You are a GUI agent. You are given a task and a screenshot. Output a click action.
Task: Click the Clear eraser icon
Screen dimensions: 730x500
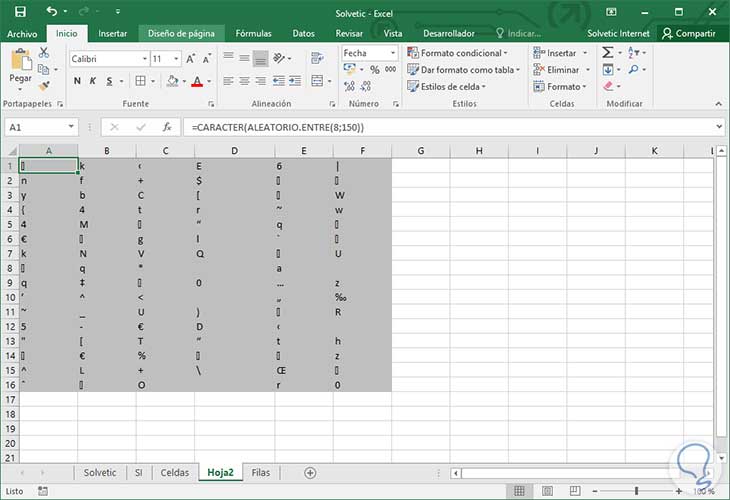click(608, 86)
